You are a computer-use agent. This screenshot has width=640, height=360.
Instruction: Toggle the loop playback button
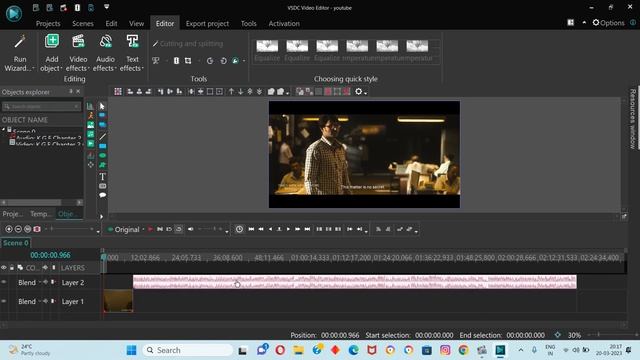pos(178,229)
